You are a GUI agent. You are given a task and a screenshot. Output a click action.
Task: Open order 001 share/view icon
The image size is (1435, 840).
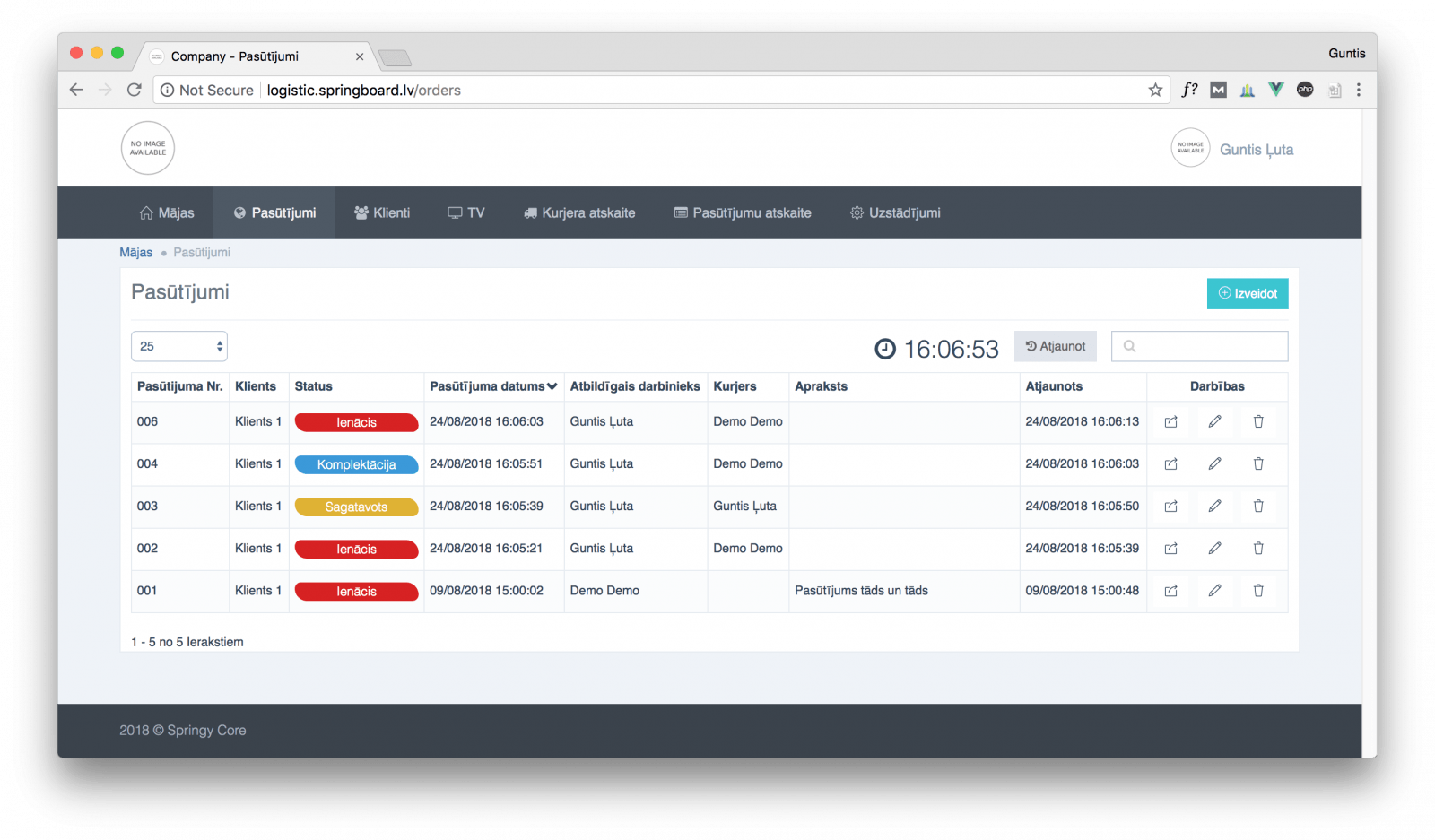[x=1170, y=591]
